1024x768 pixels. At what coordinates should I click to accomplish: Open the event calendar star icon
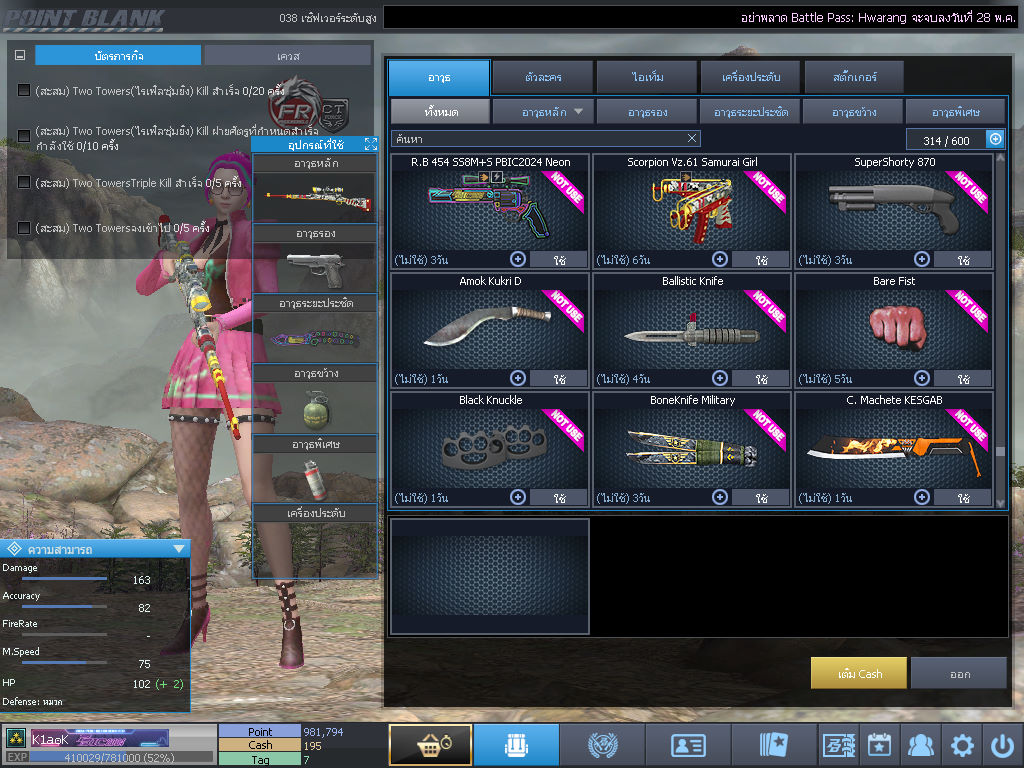(880, 745)
